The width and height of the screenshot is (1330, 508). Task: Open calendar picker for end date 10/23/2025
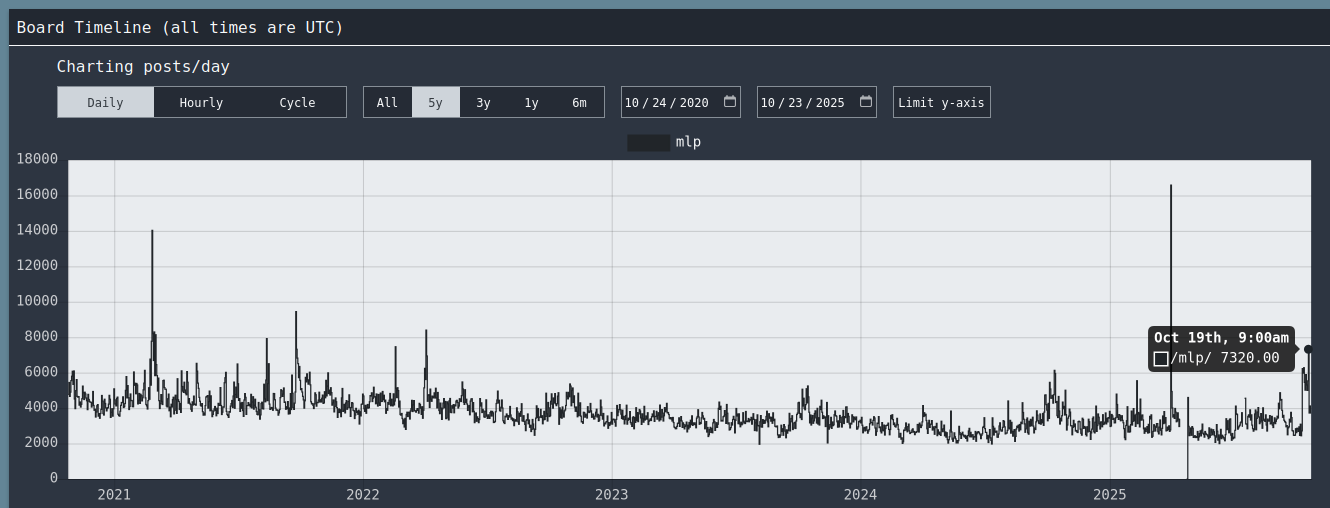pyautogui.click(x=866, y=101)
